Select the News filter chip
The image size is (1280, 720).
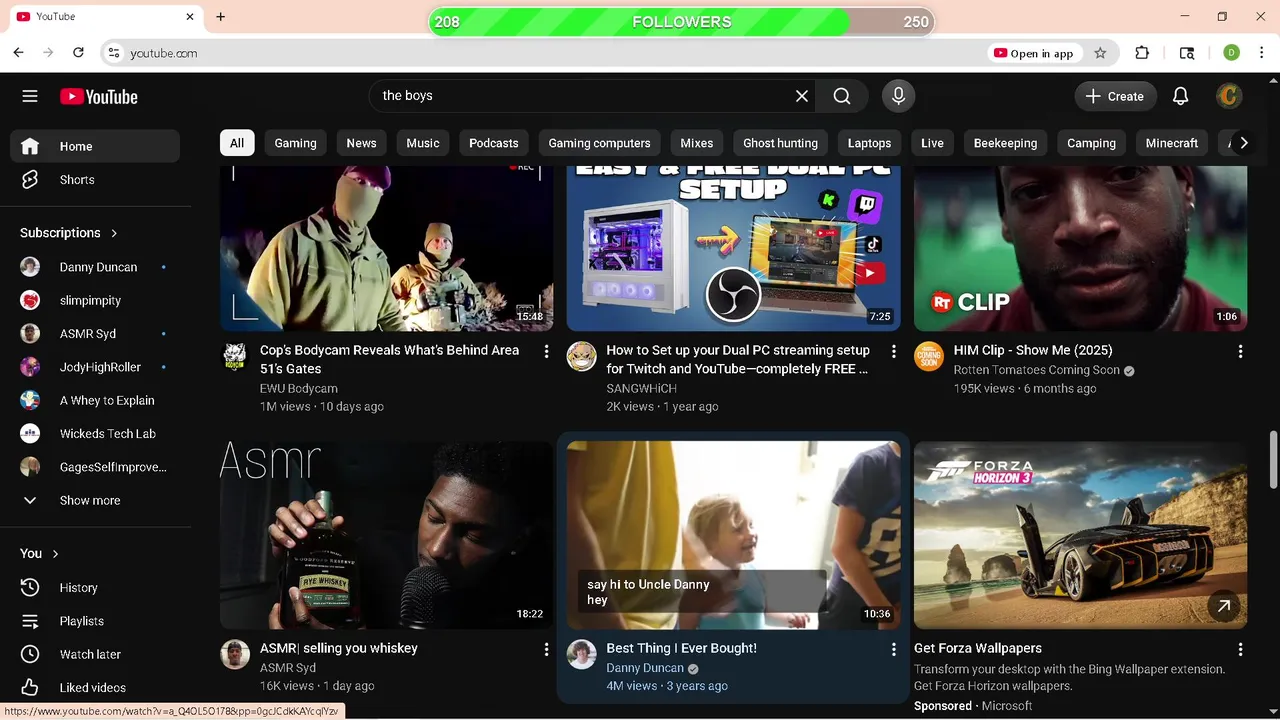click(362, 143)
